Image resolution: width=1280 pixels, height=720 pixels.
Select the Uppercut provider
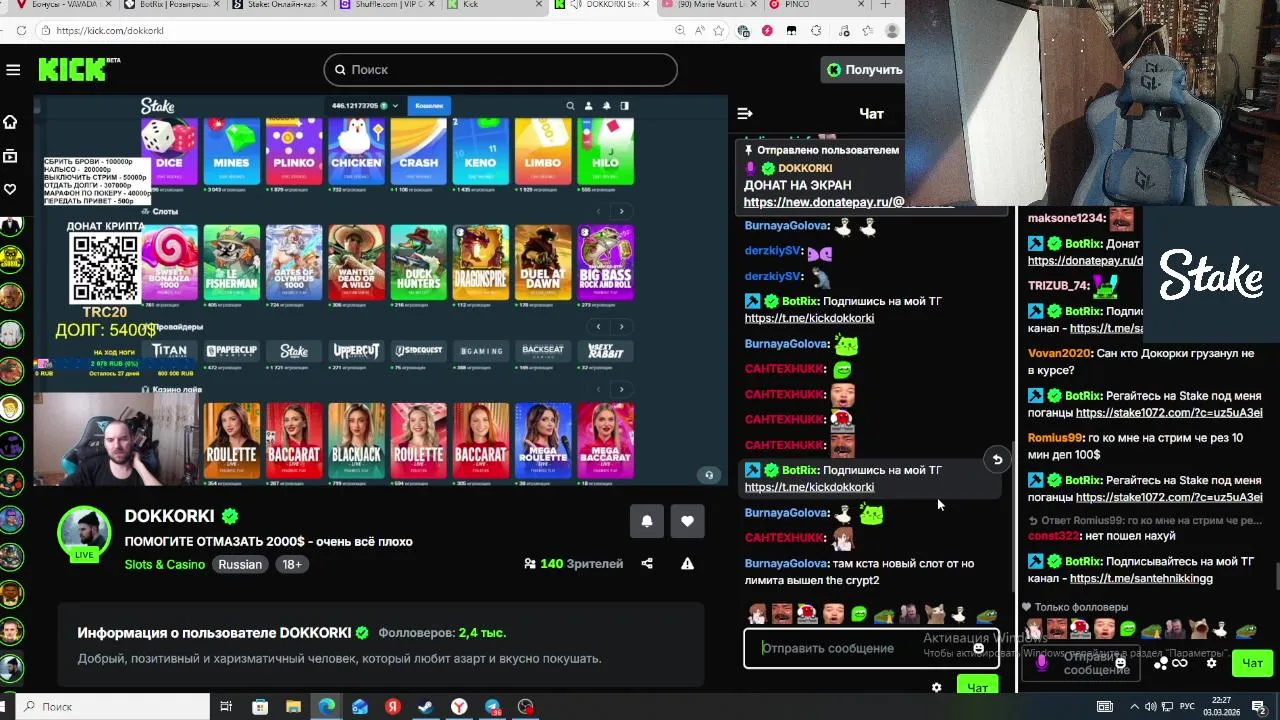click(356, 351)
